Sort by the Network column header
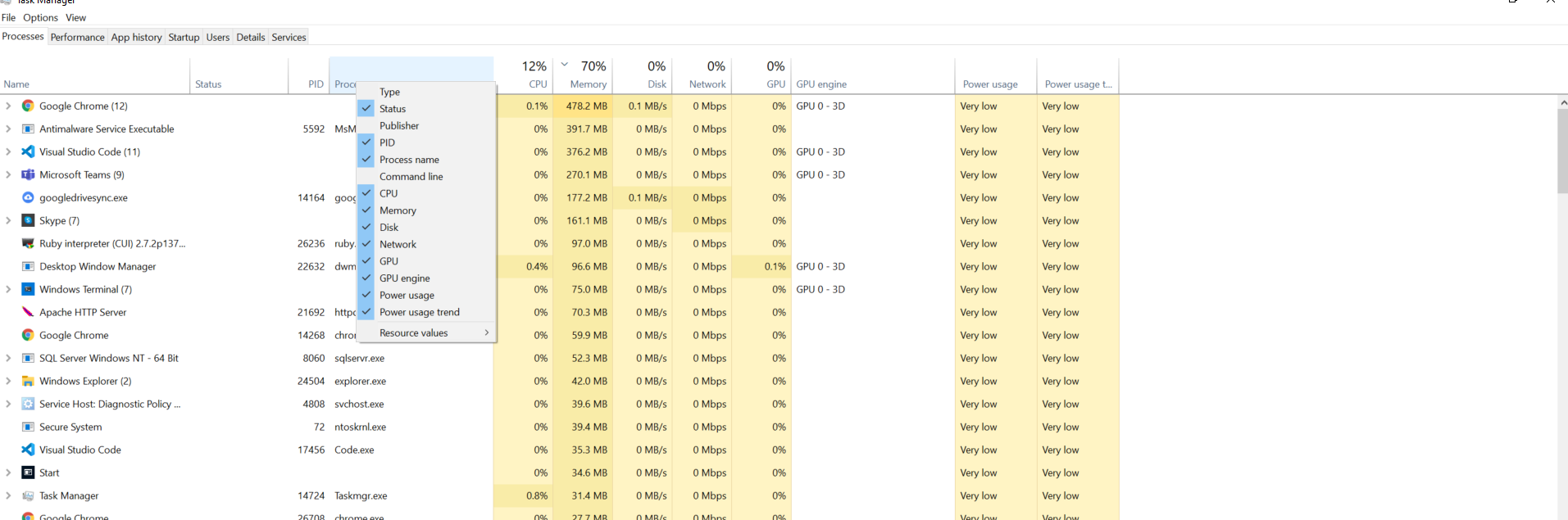Screen dimensions: 1568x520 702,75
